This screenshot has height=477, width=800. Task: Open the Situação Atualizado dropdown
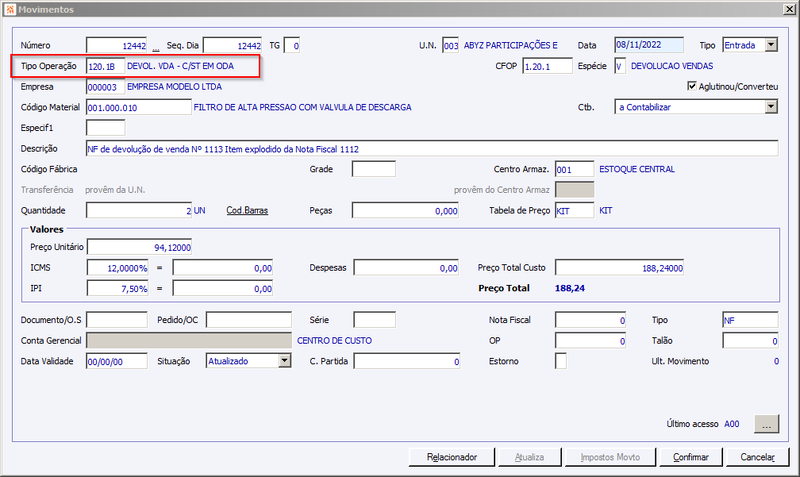(x=285, y=361)
